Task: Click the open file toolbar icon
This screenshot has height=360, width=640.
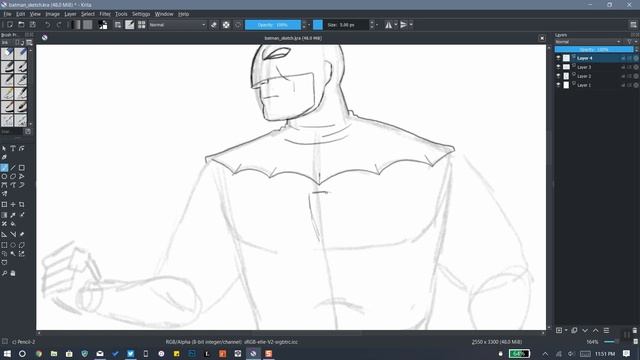Action: (x=21, y=25)
